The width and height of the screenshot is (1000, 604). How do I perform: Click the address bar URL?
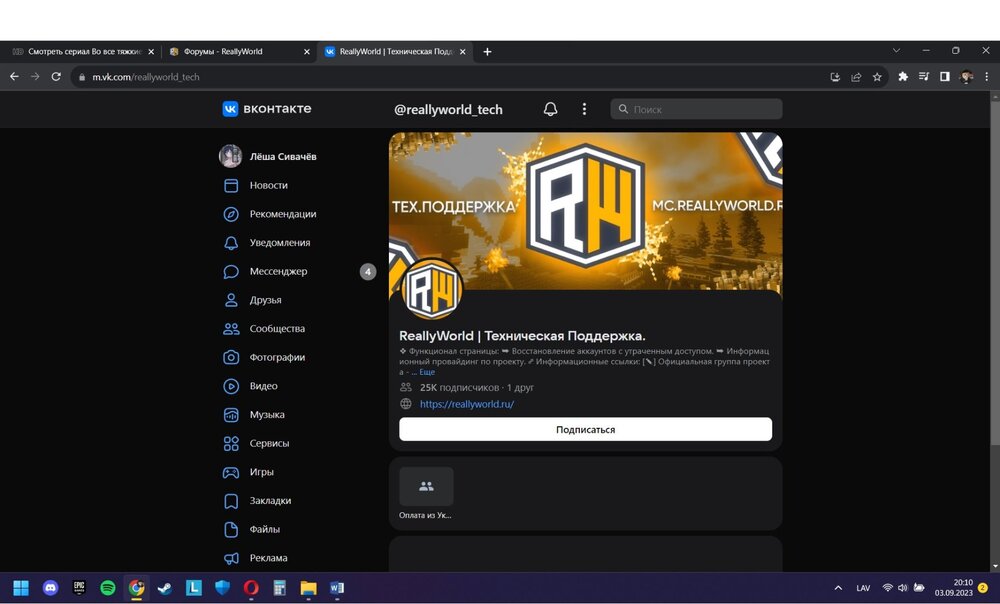pos(146,77)
